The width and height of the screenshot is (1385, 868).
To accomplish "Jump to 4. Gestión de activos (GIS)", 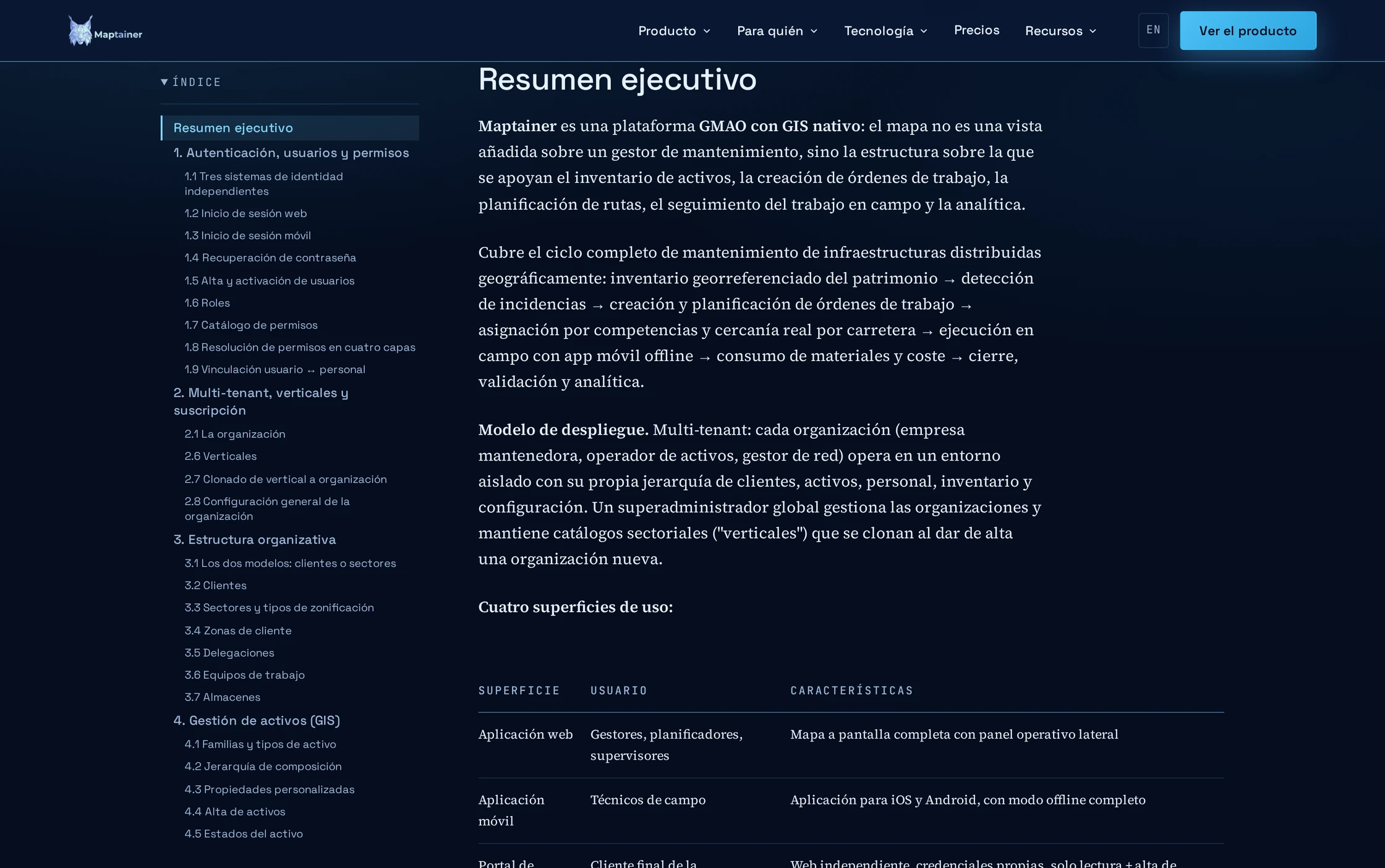I will pyautogui.click(x=257, y=721).
